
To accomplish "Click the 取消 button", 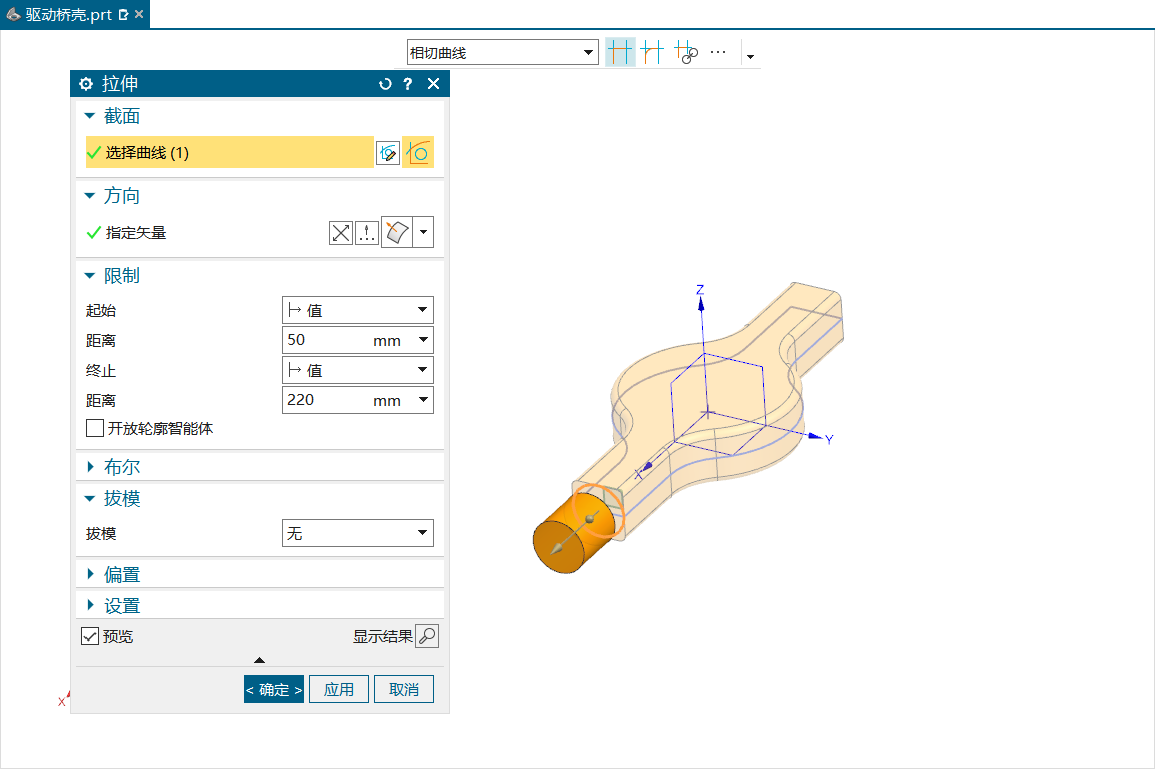I will pos(404,689).
